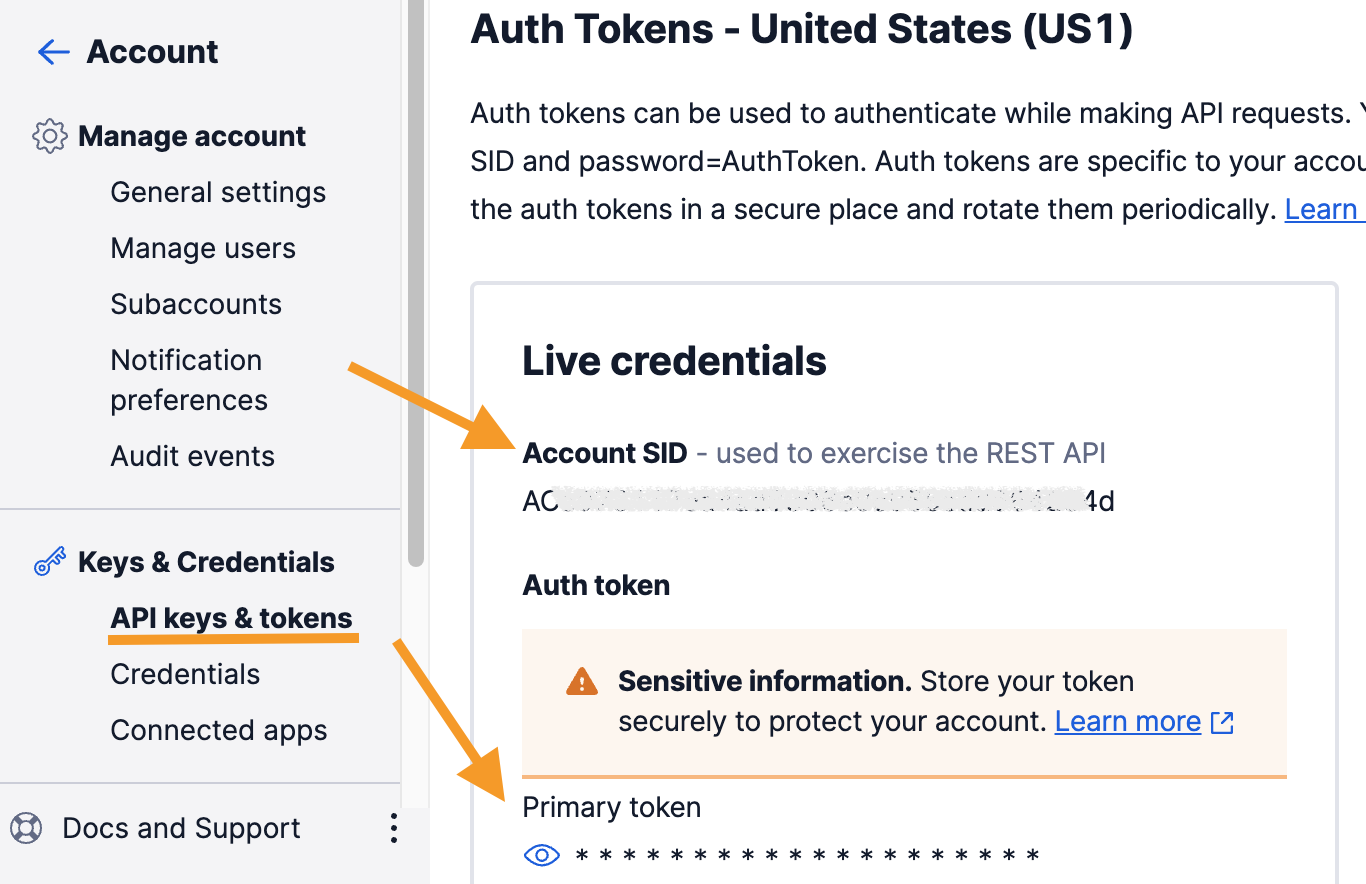Click the blurred Account SID value
This screenshot has width=1366, height=884.
(818, 500)
